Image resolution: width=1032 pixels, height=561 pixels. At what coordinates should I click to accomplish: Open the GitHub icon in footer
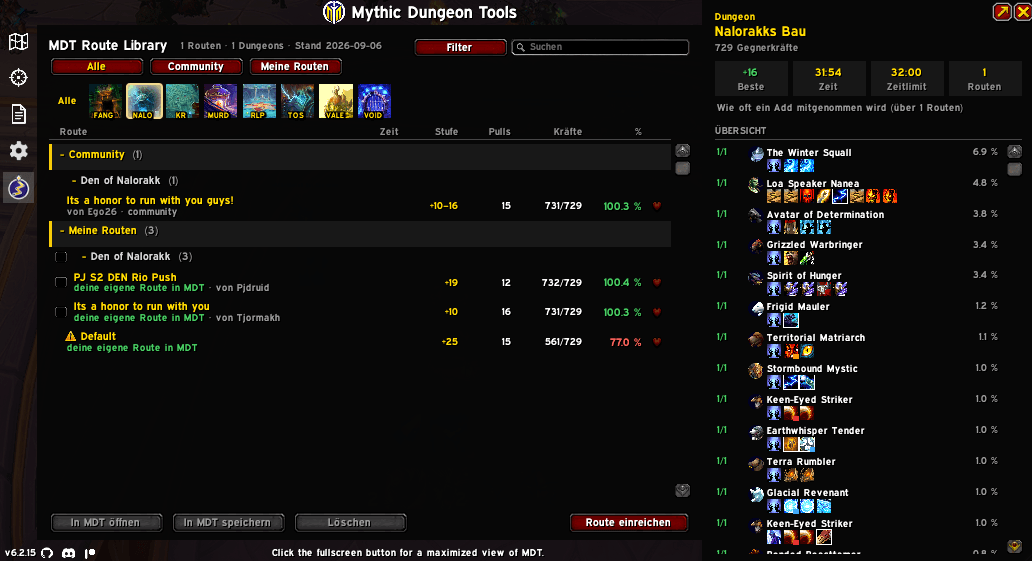[x=47, y=553]
